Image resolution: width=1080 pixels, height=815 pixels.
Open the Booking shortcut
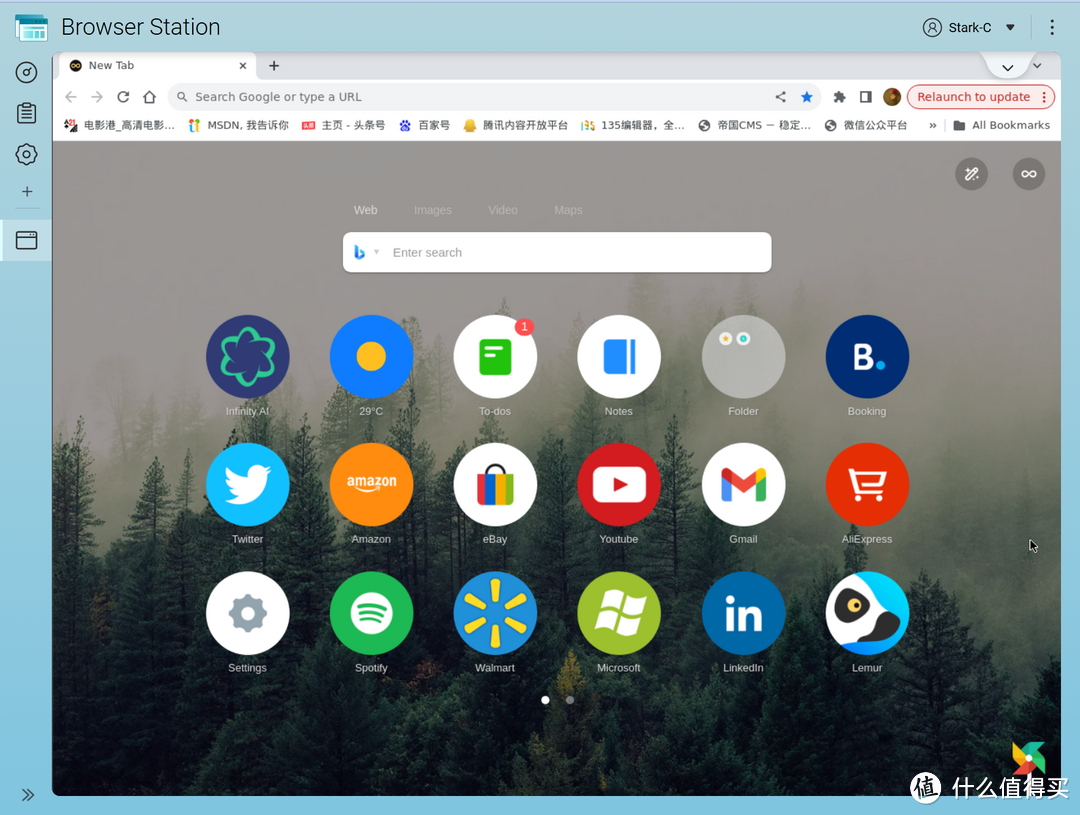(x=867, y=356)
